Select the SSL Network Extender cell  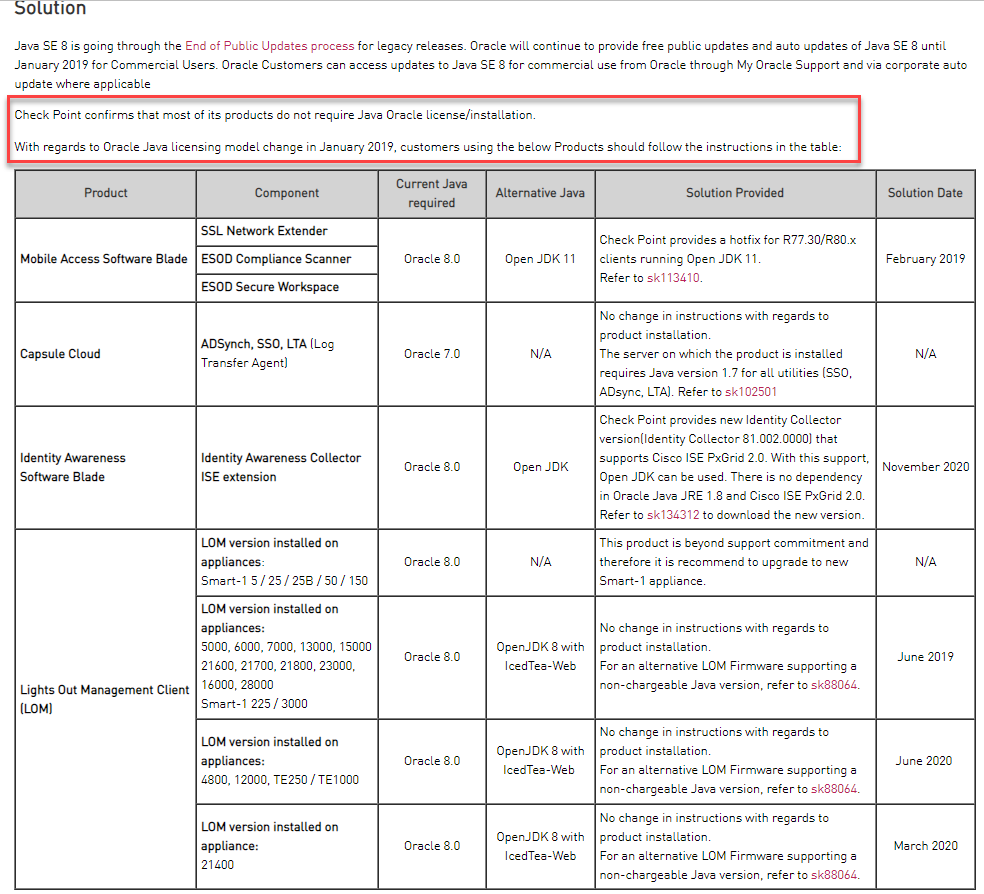[x=264, y=231]
